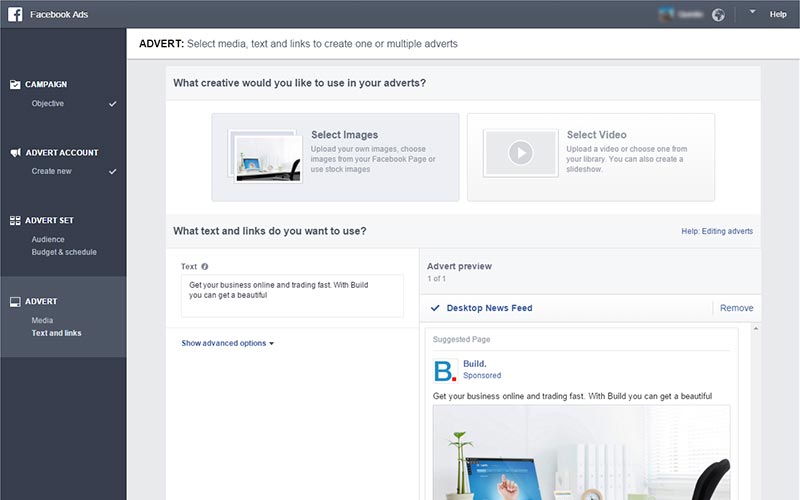Click the Advert monitor icon in sidebar
Viewport: 800px width, 500px height.
pyautogui.click(x=15, y=301)
